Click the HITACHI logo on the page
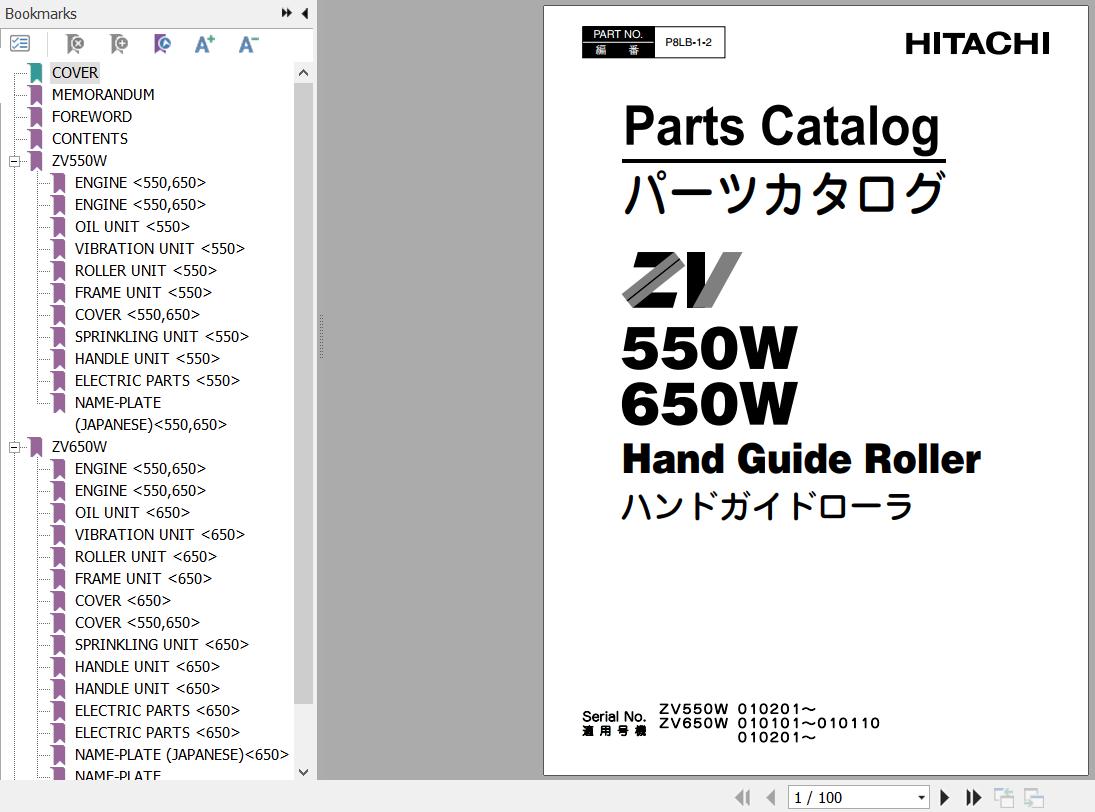Viewport: 1095px width, 812px height. tap(977, 44)
